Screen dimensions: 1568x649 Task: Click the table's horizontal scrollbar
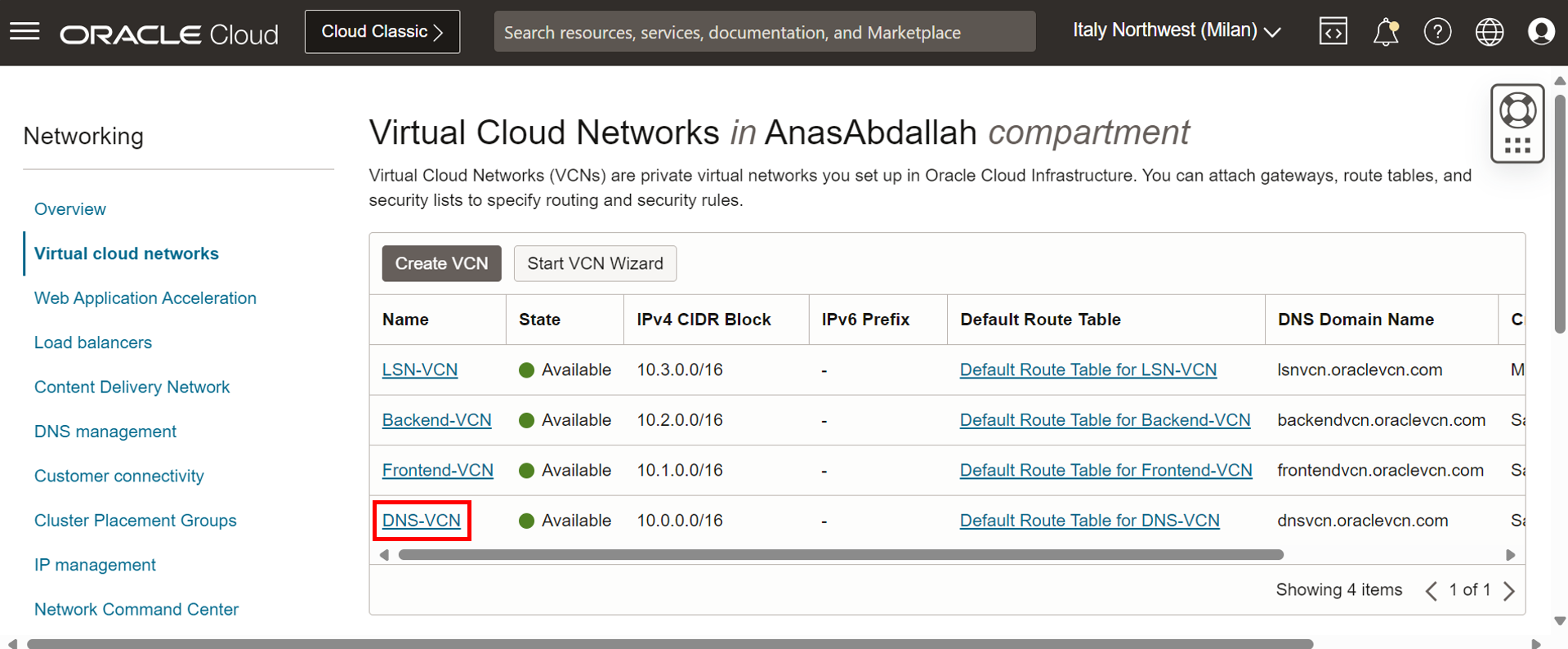click(x=841, y=555)
